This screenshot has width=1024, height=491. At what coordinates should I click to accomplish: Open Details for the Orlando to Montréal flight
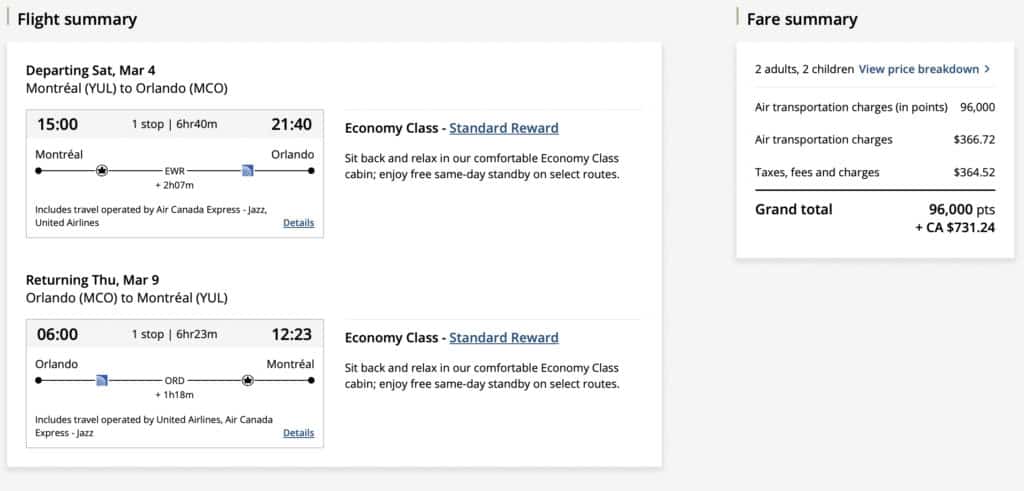pos(298,433)
